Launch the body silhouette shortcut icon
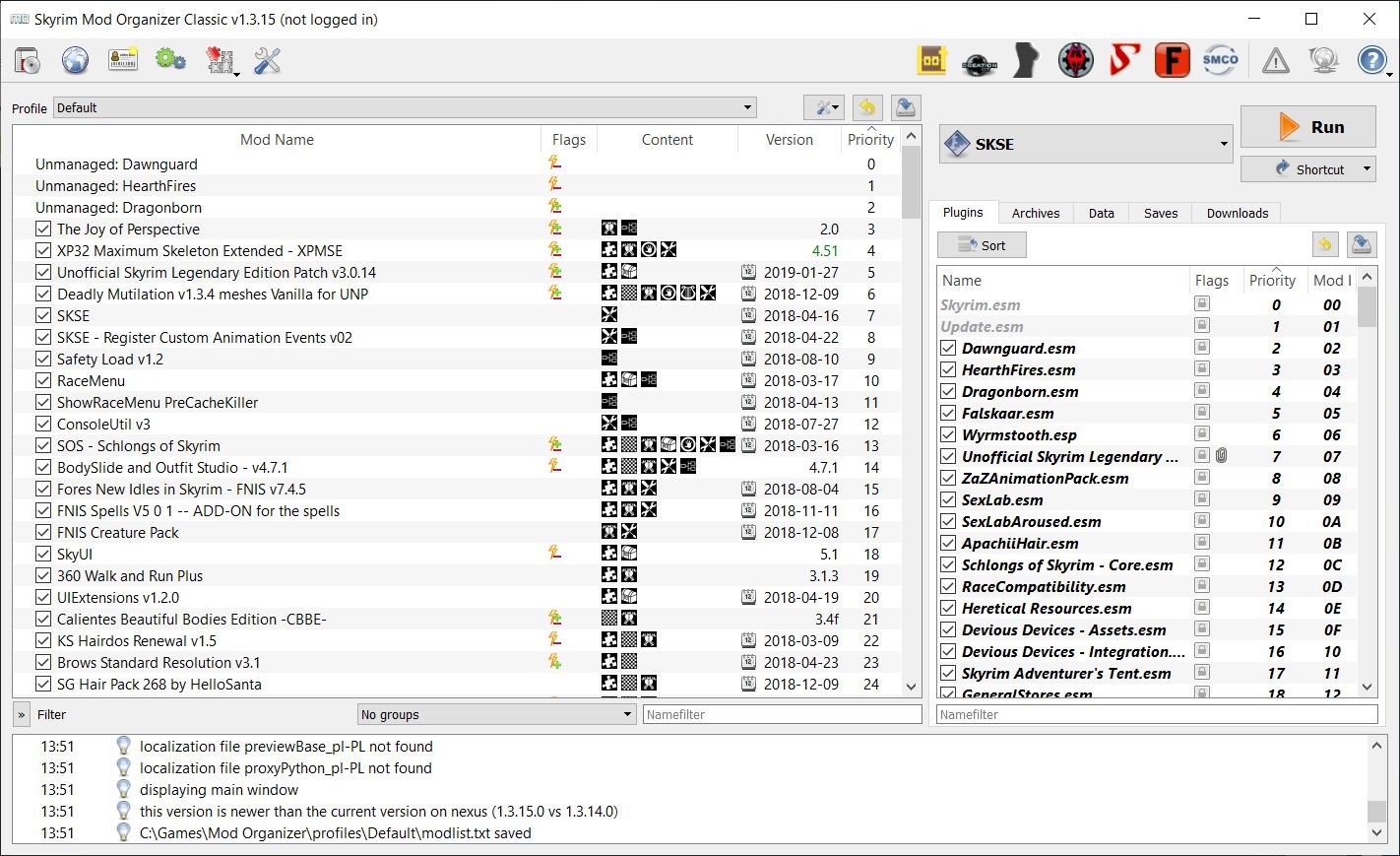 tap(1027, 61)
